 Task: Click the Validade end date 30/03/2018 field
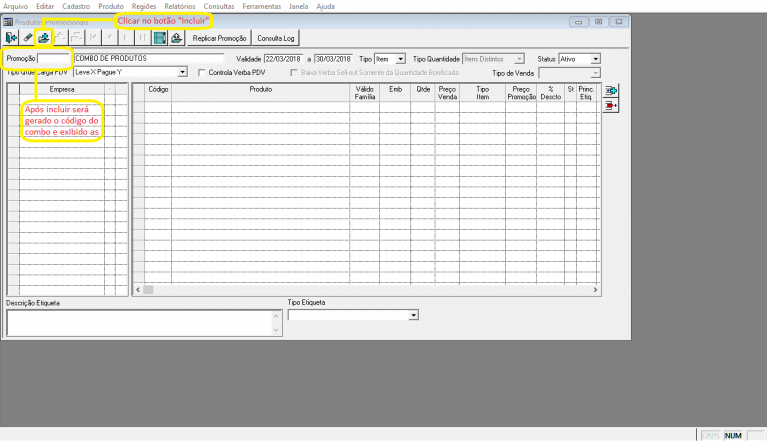tap(333, 59)
